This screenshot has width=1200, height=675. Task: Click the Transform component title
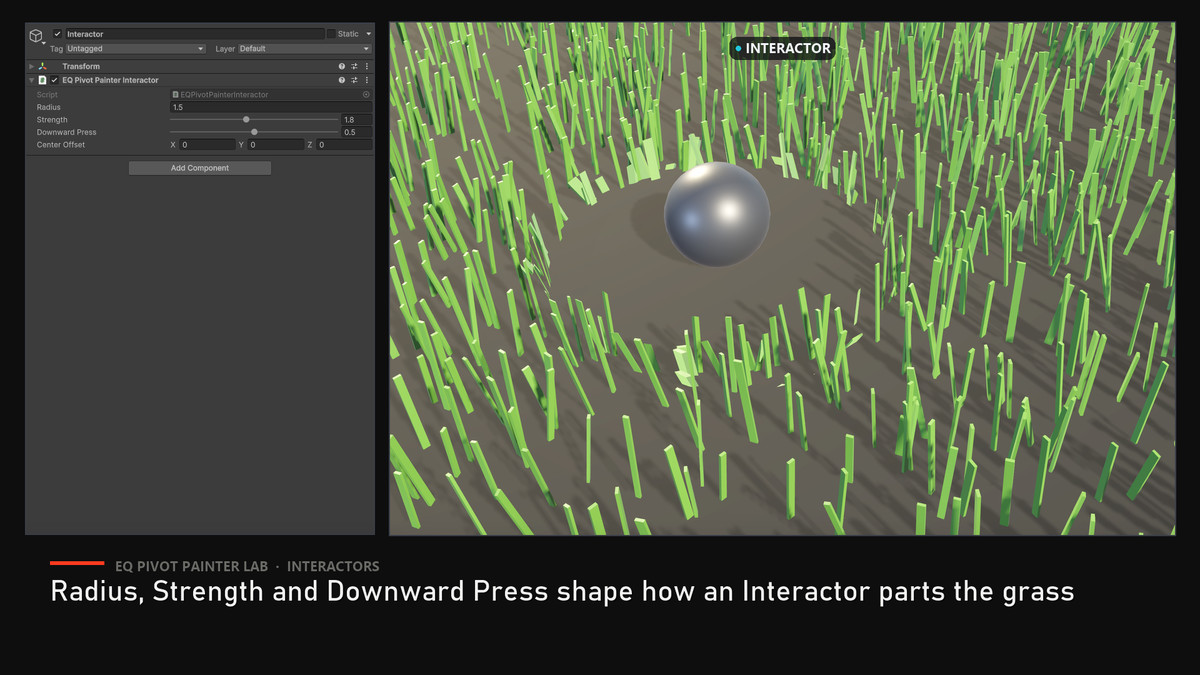[81, 67]
